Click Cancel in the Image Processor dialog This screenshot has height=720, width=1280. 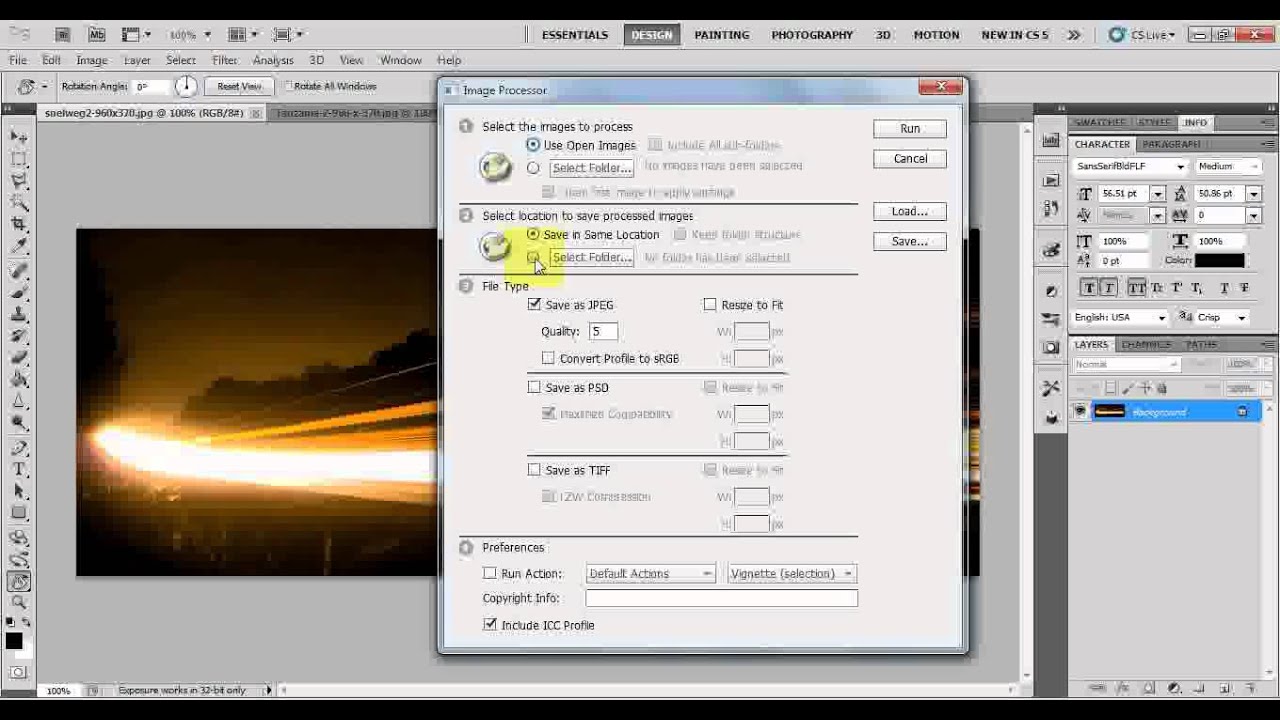tap(910, 158)
